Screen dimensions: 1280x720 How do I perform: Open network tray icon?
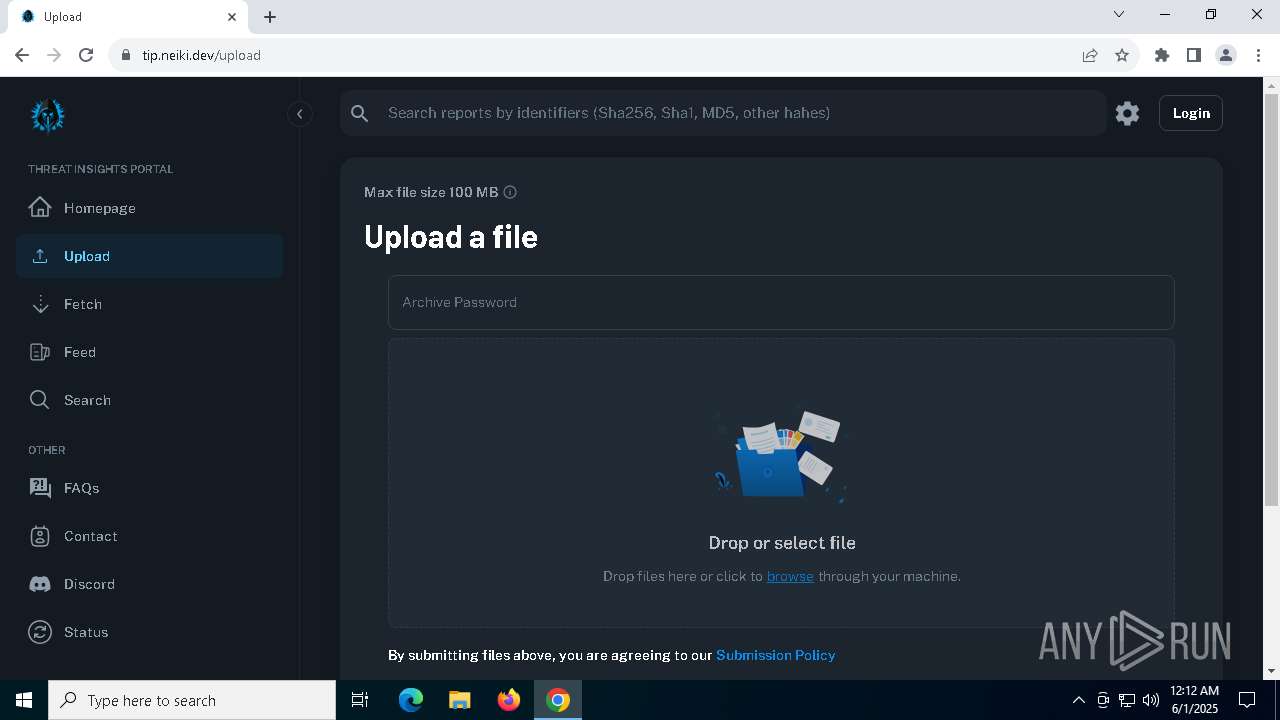[1127, 700]
